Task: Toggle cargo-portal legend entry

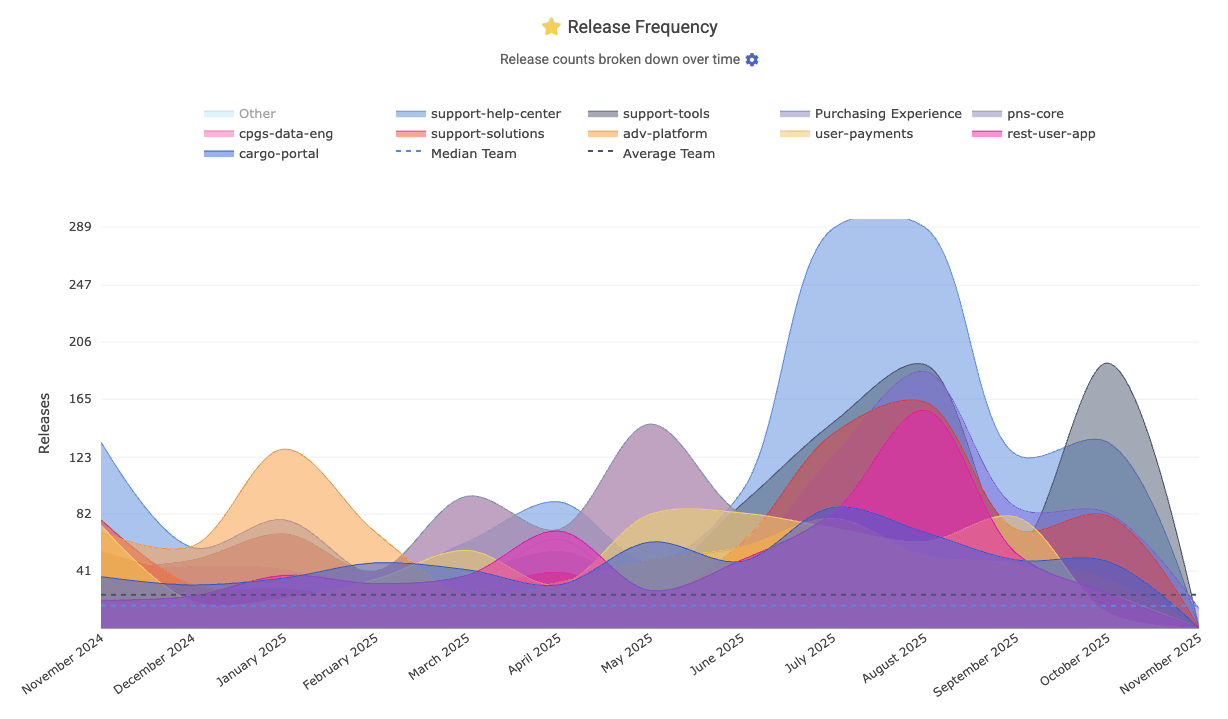Action: pos(278,154)
